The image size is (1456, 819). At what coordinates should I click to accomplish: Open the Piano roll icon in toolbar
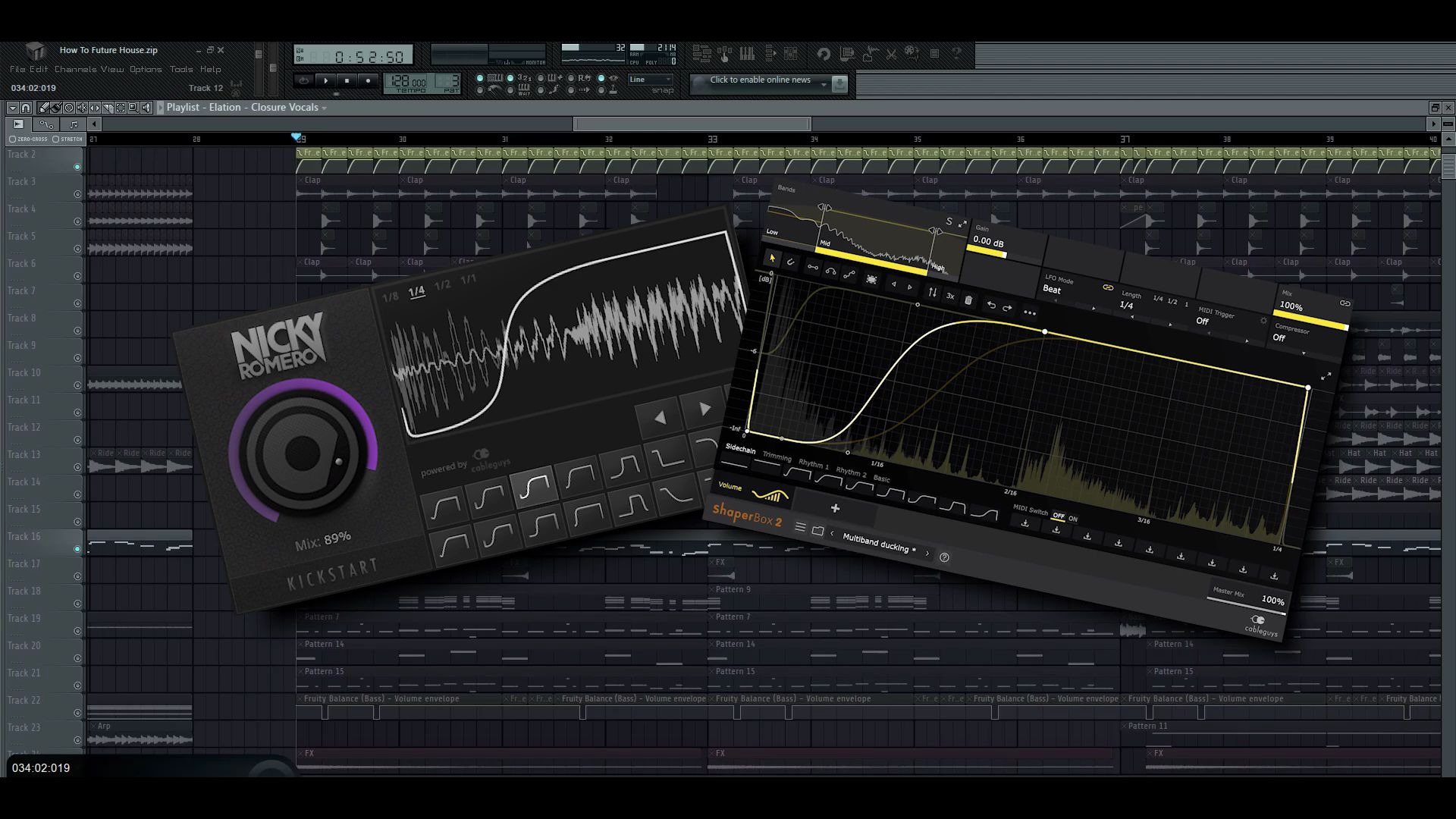pyautogui.click(x=747, y=54)
